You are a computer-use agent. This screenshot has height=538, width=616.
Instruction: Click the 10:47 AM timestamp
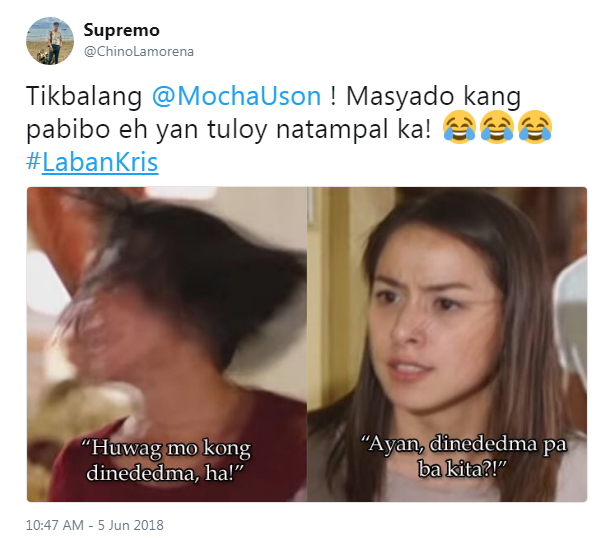coord(55,525)
